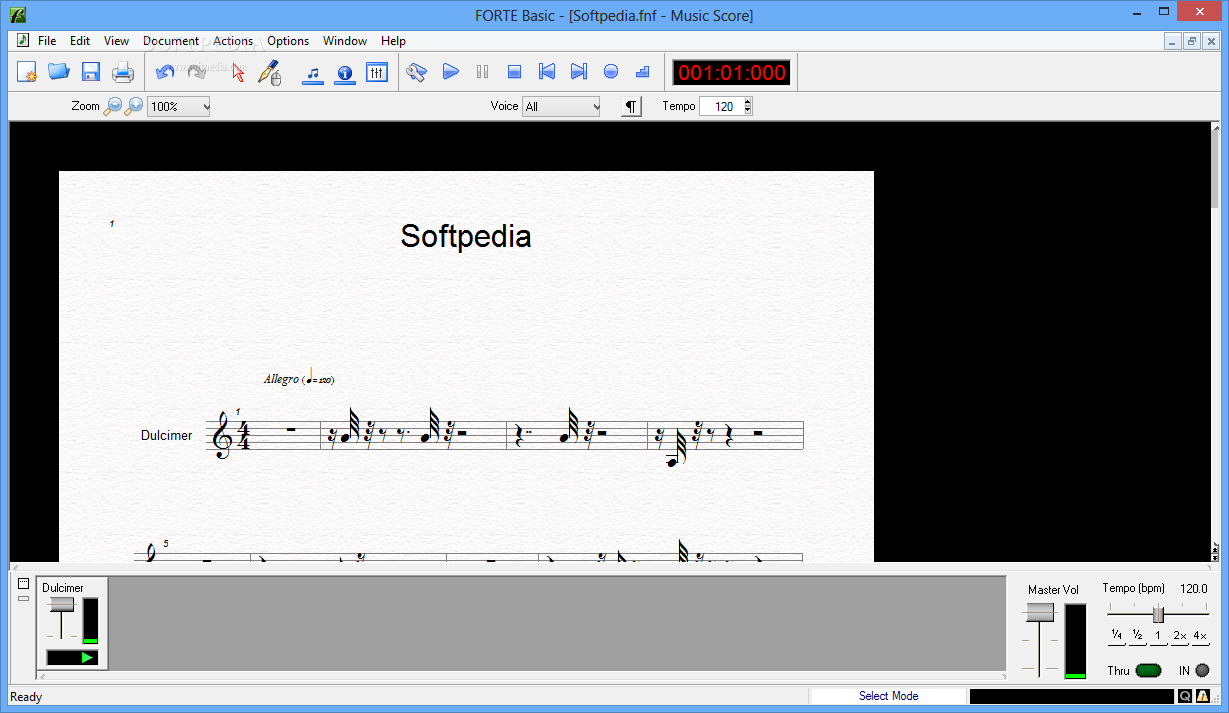This screenshot has width=1229, height=713.
Task: Open the Options menu
Action: (x=288, y=41)
